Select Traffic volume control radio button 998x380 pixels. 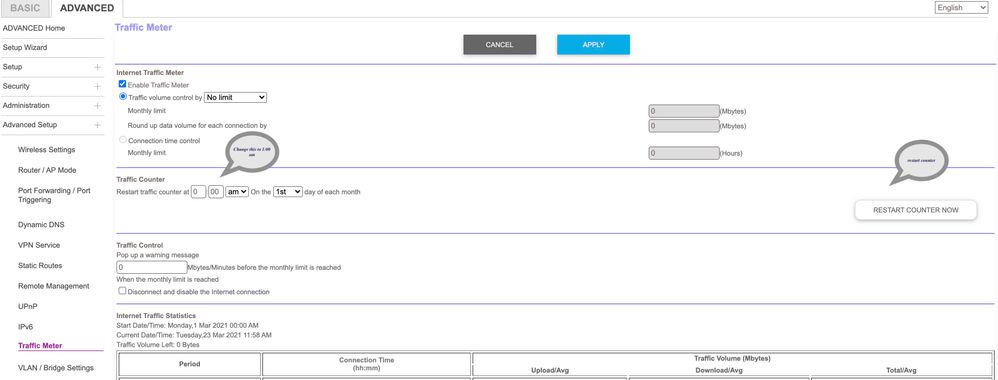pos(123,97)
